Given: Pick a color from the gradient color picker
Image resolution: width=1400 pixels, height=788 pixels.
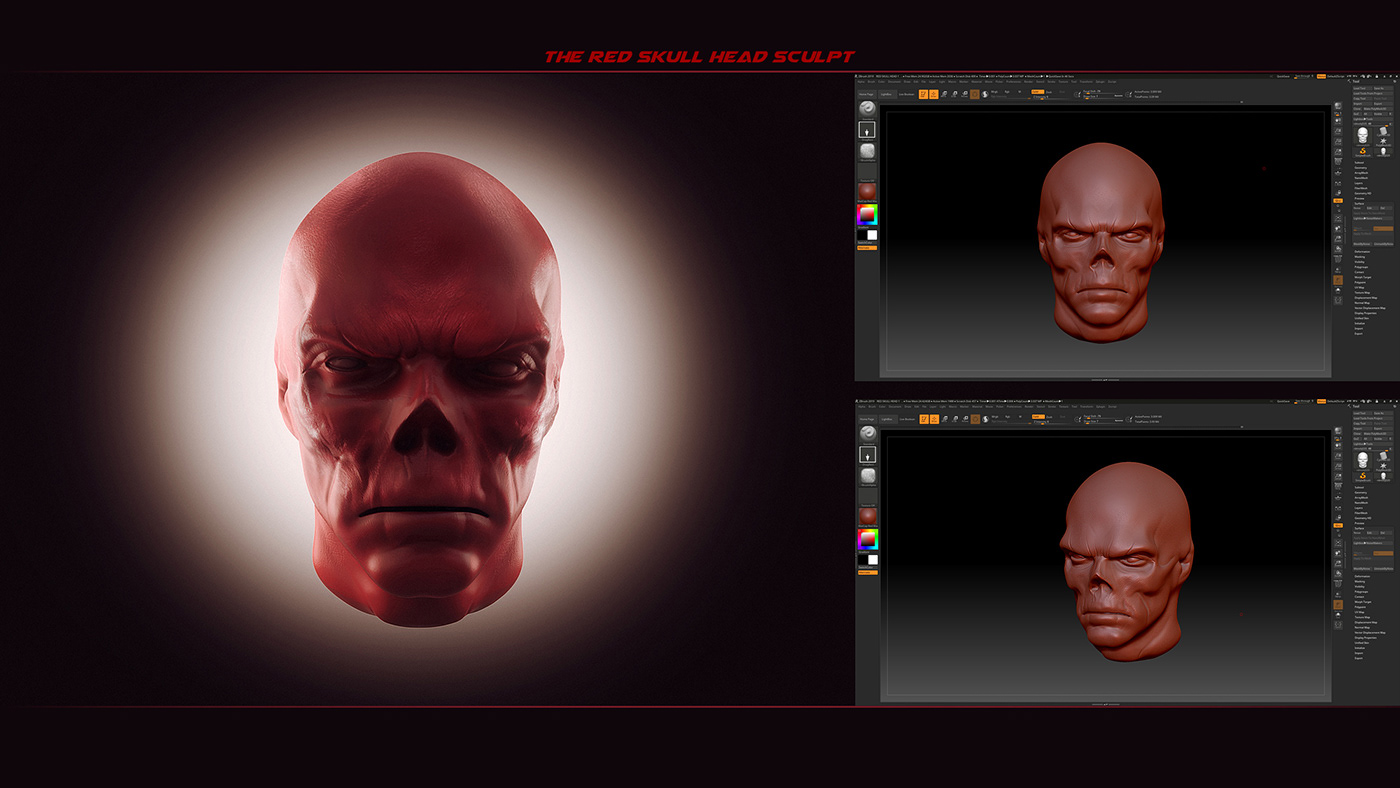Looking at the screenshot, I should point(867,214).
